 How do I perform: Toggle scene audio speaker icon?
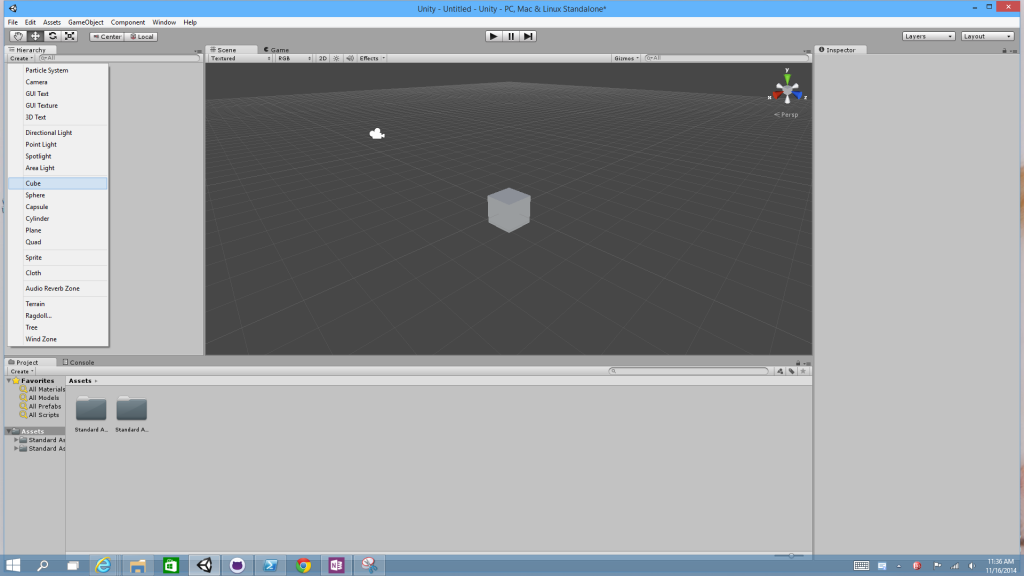(350, 58)
